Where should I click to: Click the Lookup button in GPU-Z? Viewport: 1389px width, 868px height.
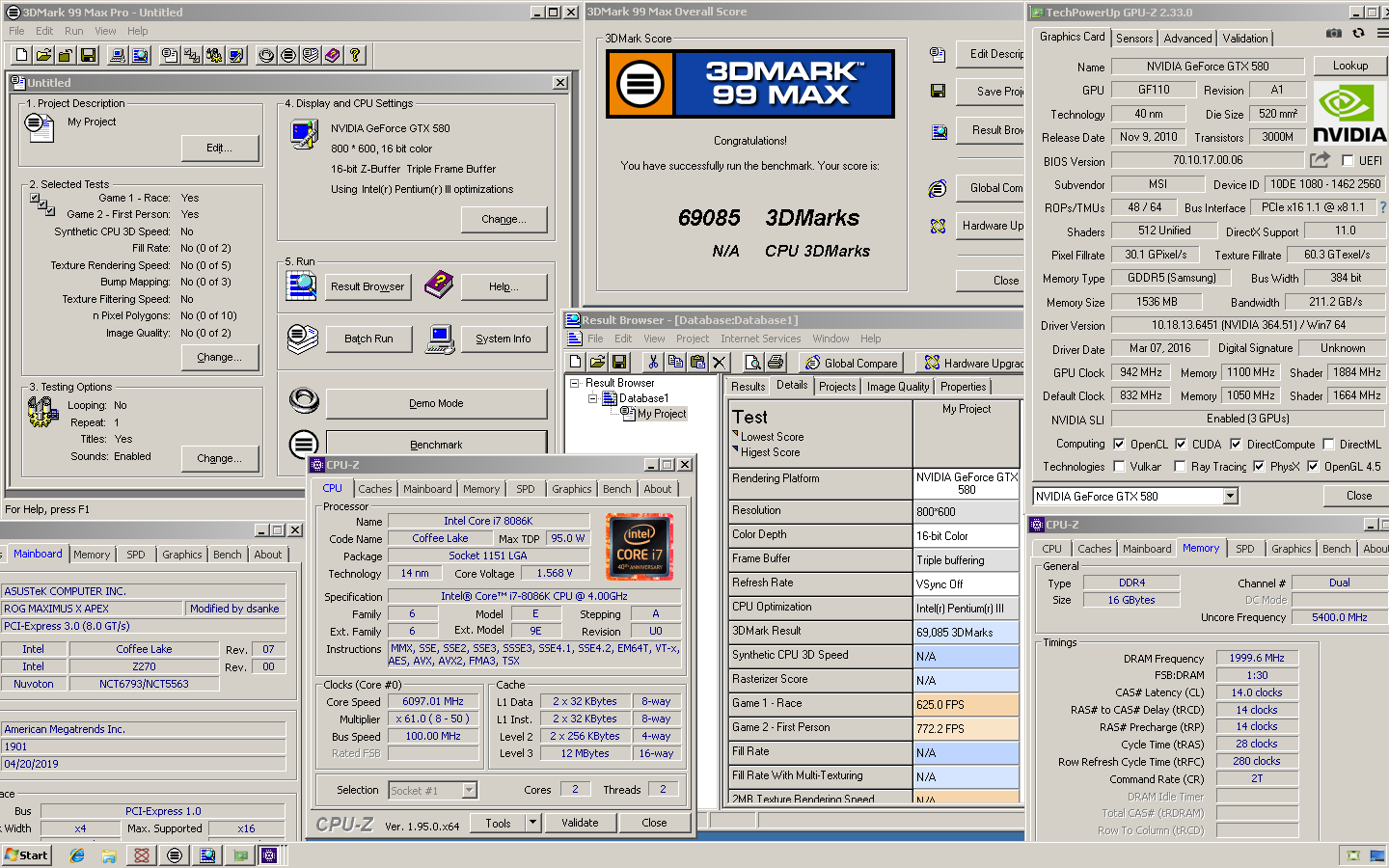(x=1350, y=66)
